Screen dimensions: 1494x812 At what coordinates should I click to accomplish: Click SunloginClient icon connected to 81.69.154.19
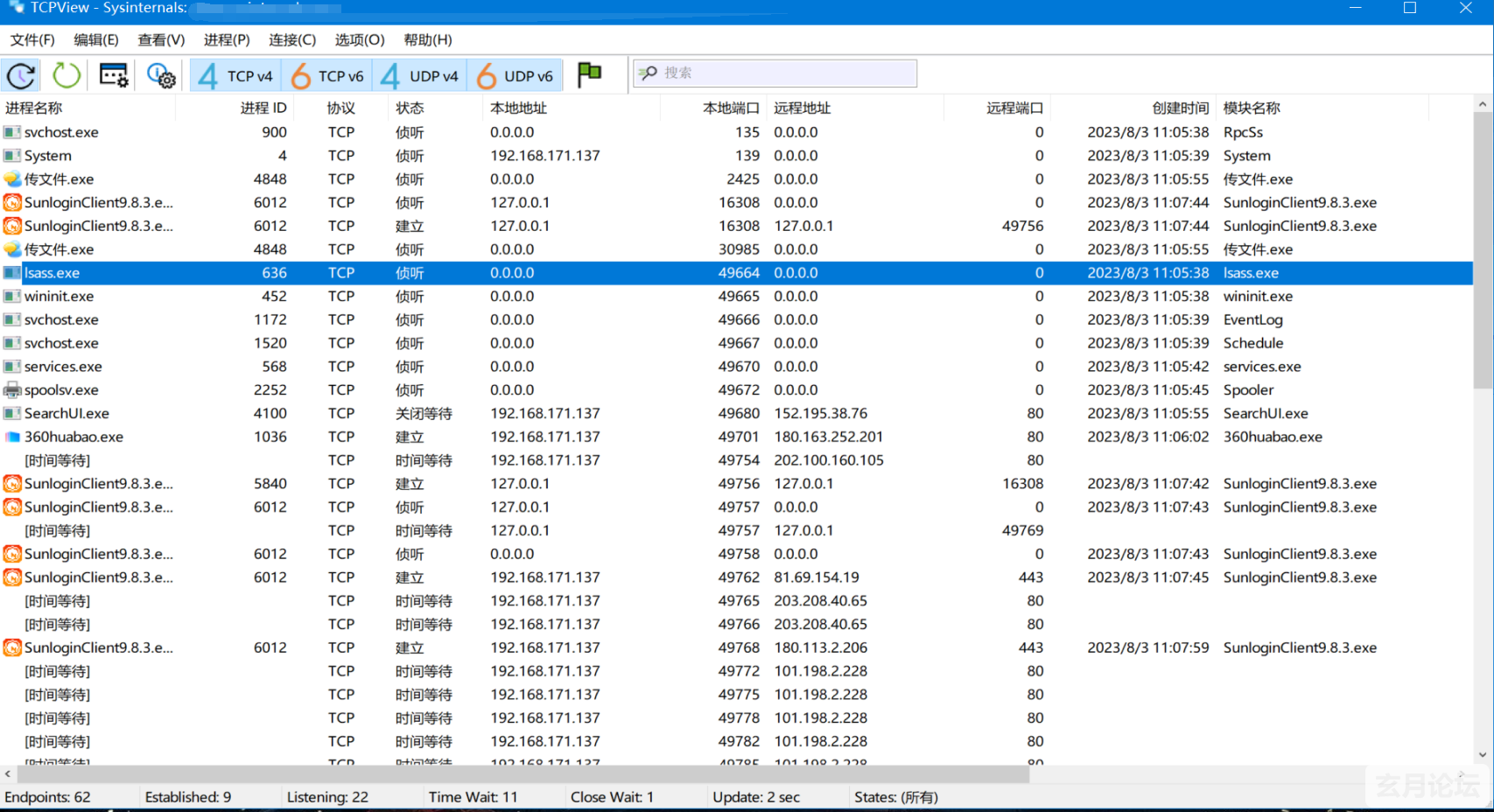click(x=12, y=577)
